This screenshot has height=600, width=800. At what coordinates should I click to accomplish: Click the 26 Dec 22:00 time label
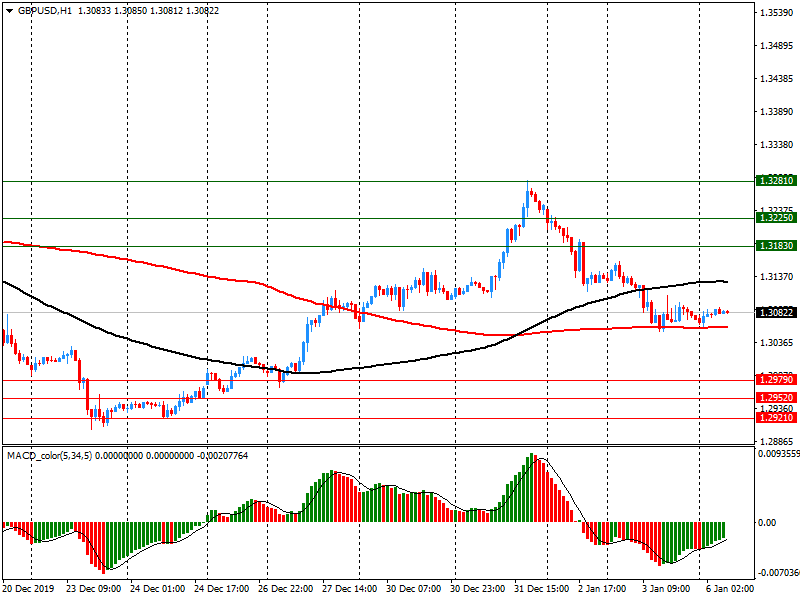286,589
